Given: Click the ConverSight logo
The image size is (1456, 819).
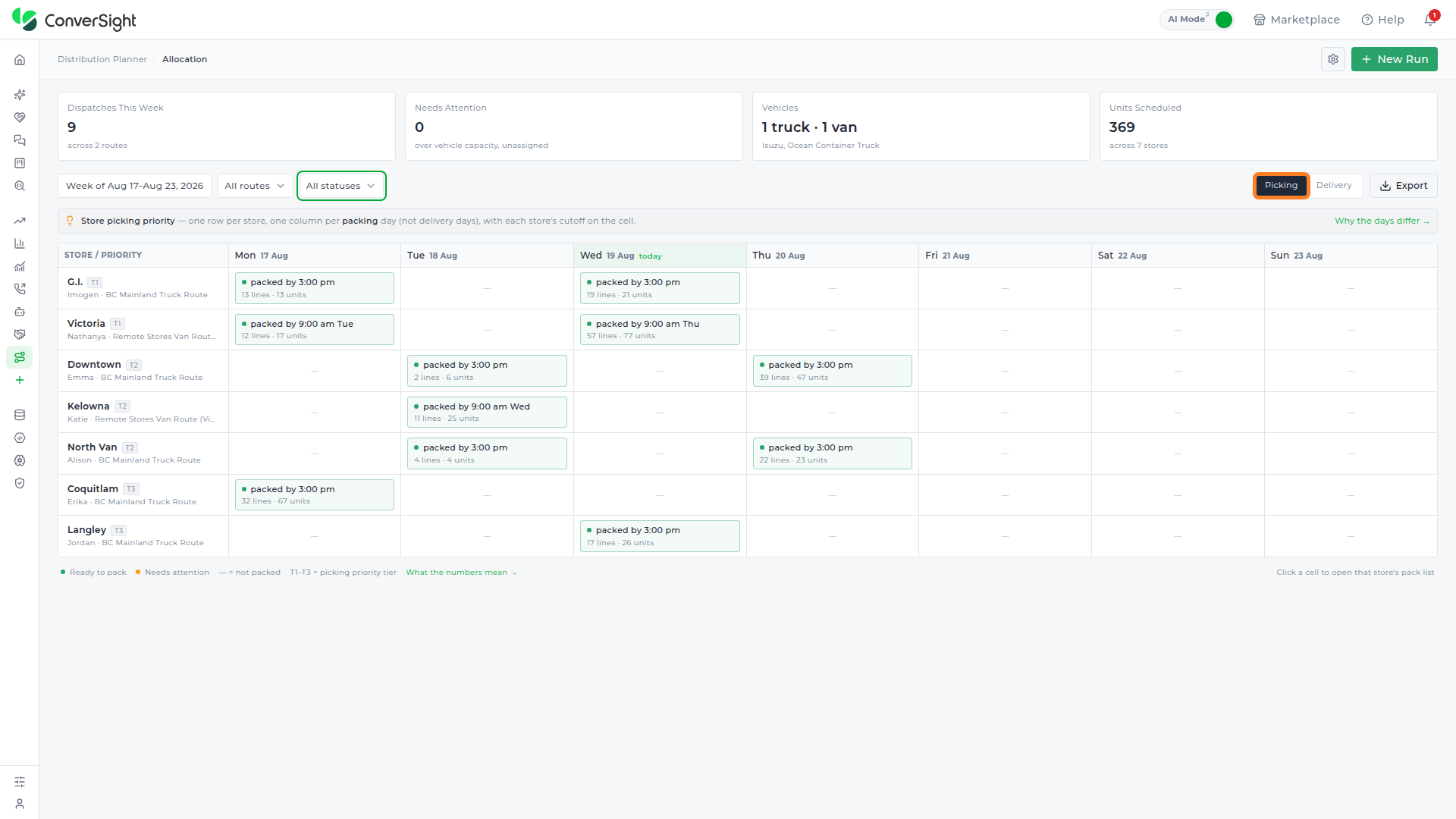Looking at the screenshot, I should [x=74, y=20].
